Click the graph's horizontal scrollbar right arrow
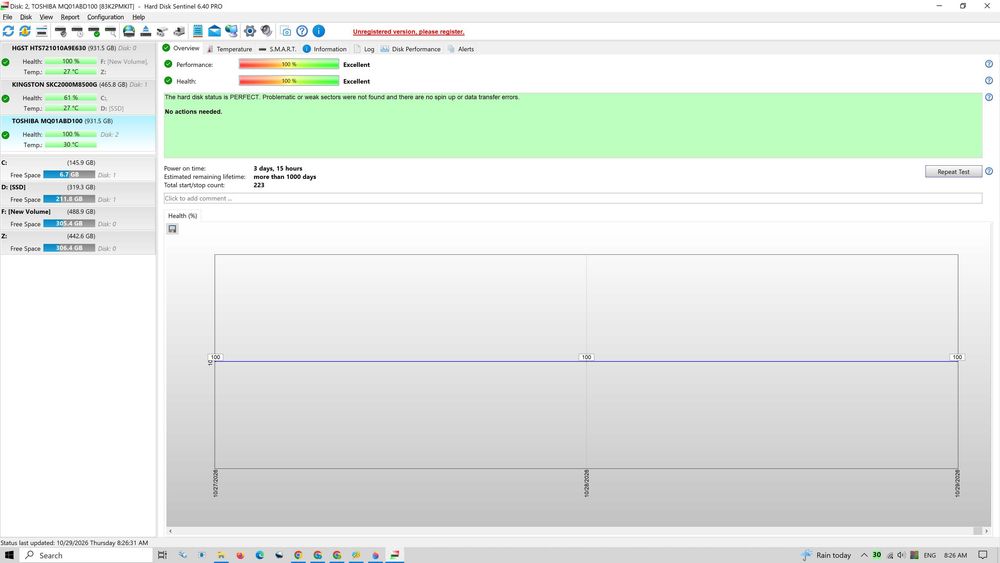The height and width of the screenshot is (563, 1000). click(x=986, y=530)
